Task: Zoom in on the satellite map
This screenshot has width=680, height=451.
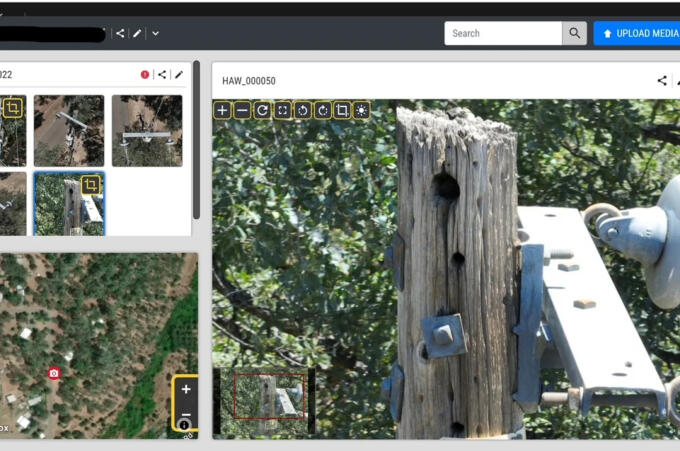Action: [186, 389]
